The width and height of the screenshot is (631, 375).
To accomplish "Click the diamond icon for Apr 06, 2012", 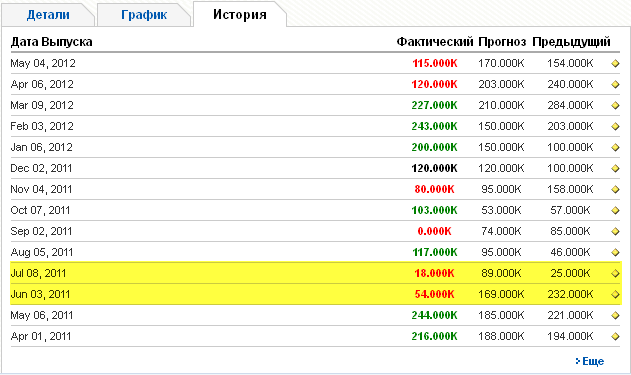I will click(x=615, y=84).
